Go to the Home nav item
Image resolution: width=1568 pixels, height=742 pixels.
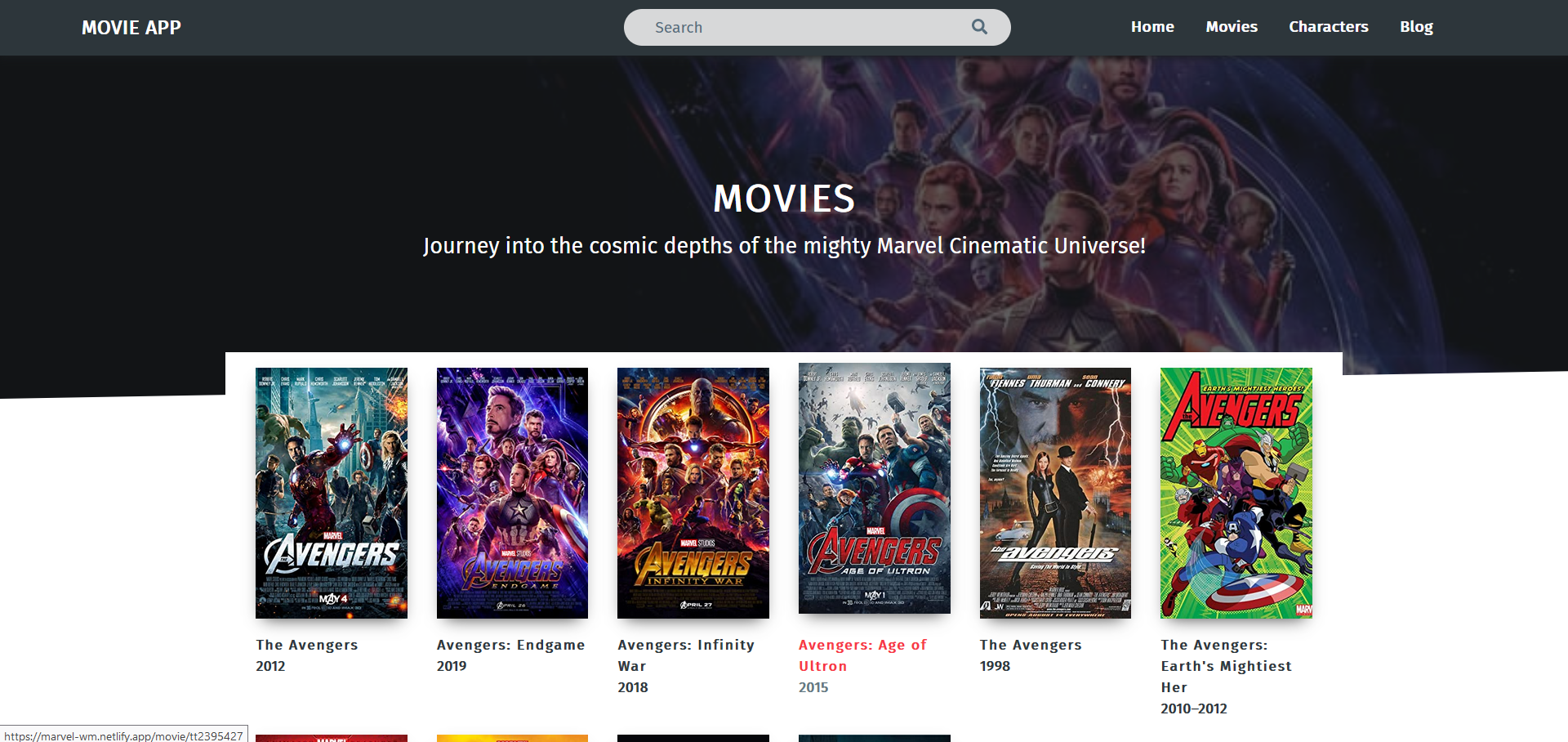click(x=1152, y=27)
